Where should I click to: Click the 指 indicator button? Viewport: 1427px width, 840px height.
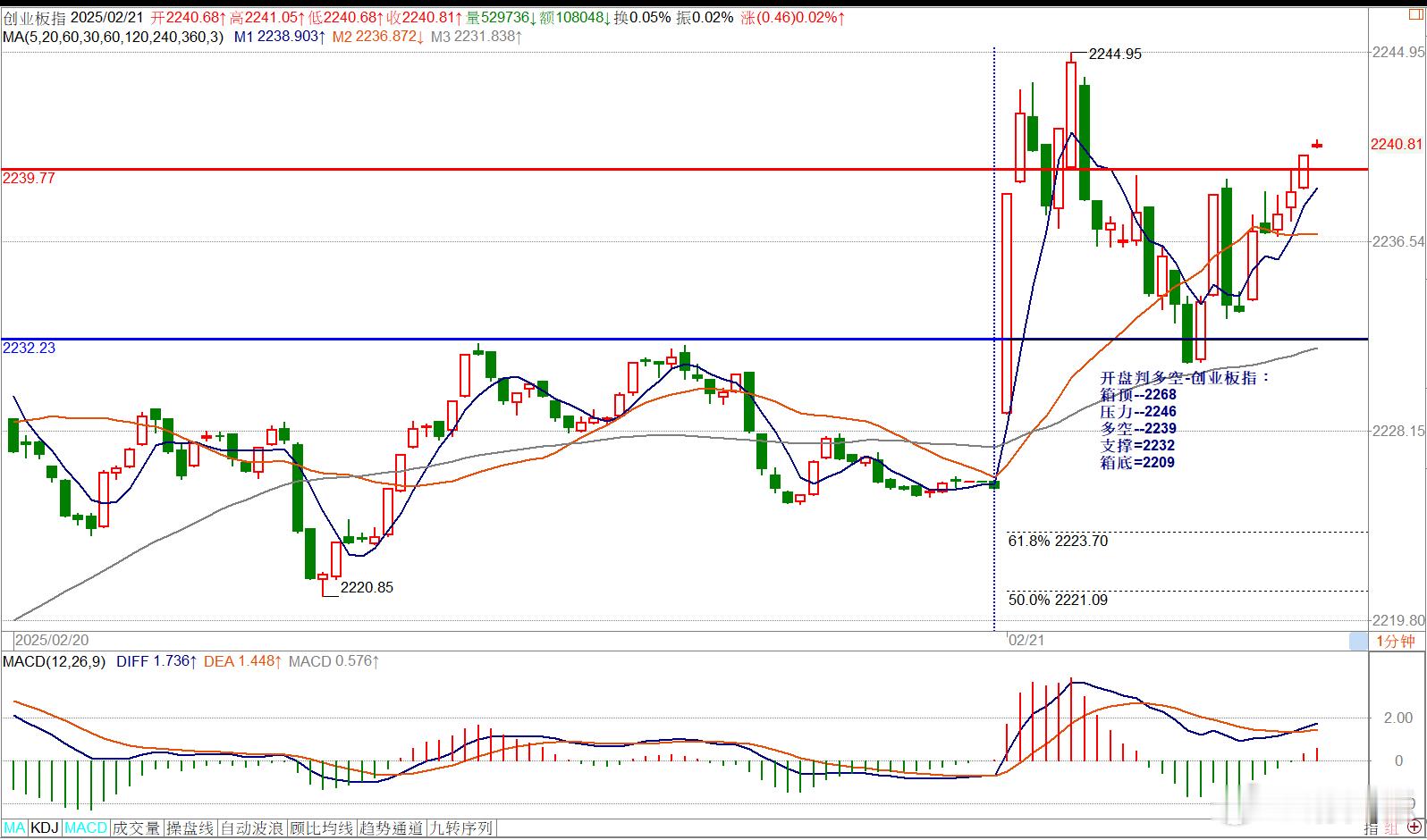[x=1372, y=828]
